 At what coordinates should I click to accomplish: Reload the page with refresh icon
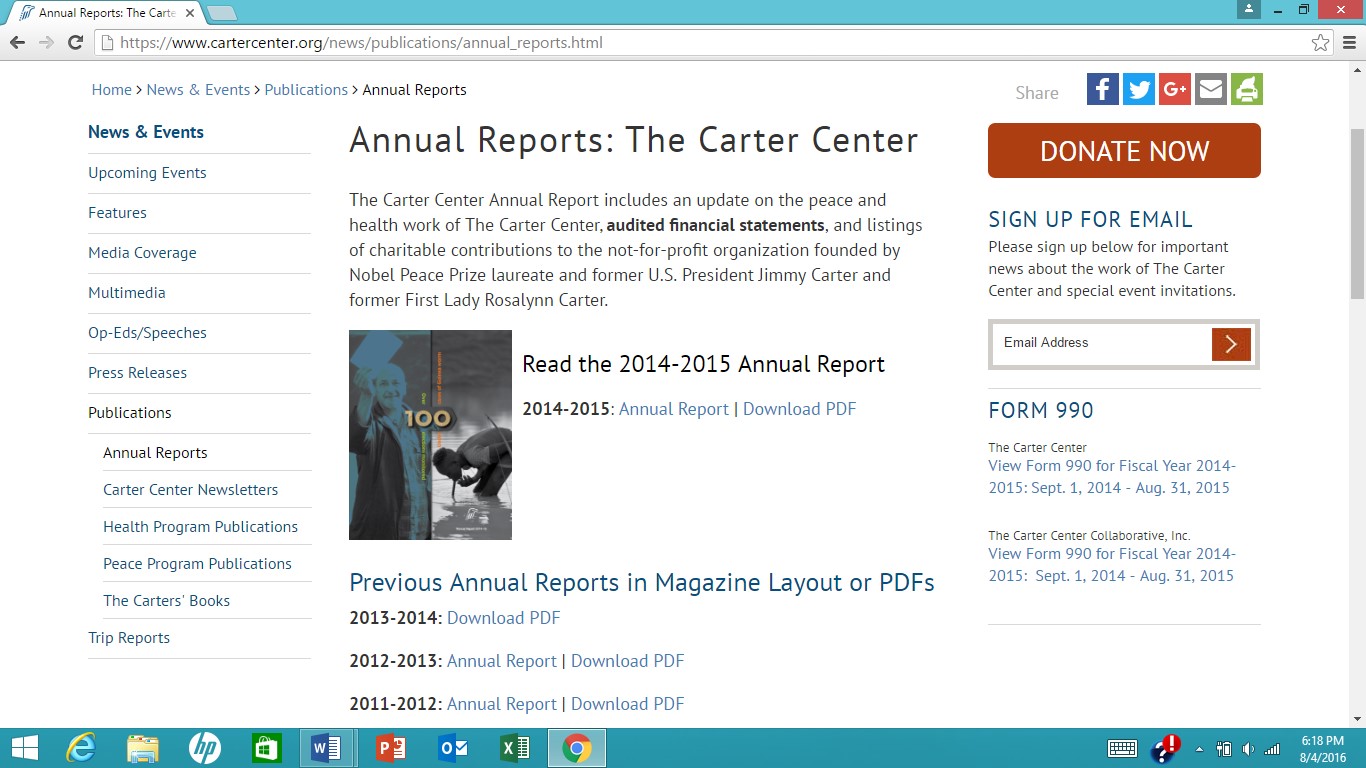[75, 42]
